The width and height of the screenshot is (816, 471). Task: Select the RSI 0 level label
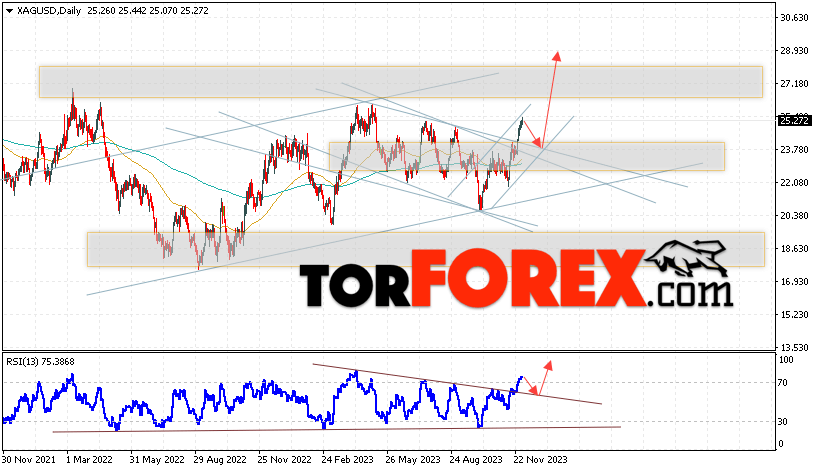point(781,444)
